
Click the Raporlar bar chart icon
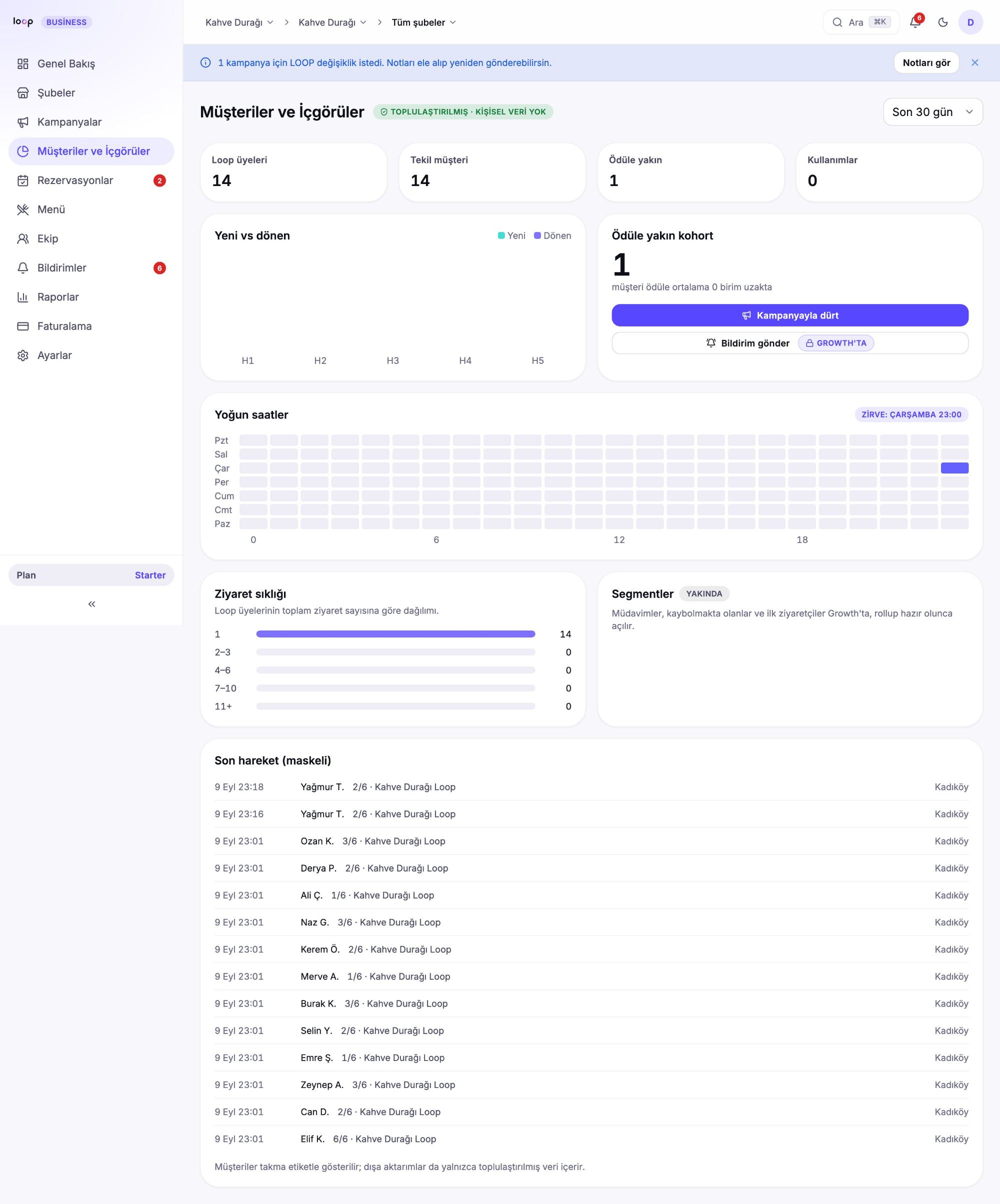(x=23, y=297)
